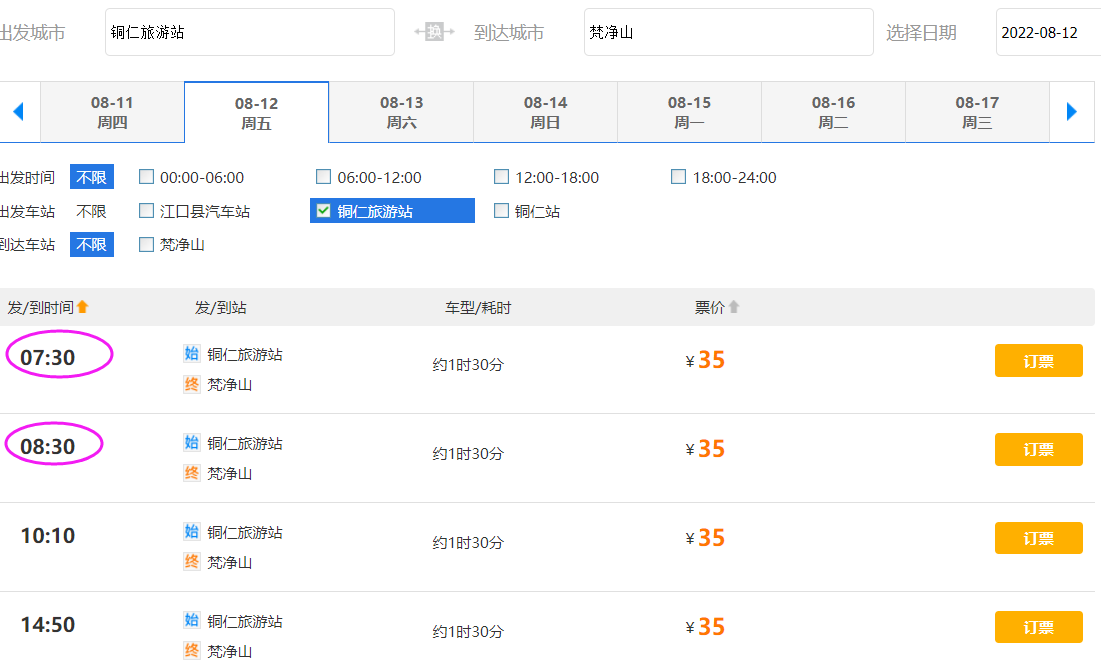Enable the 00:00-06:00 departure time checkbox
The width and height of the screenshot is (1101, 669).
[147, 177]
